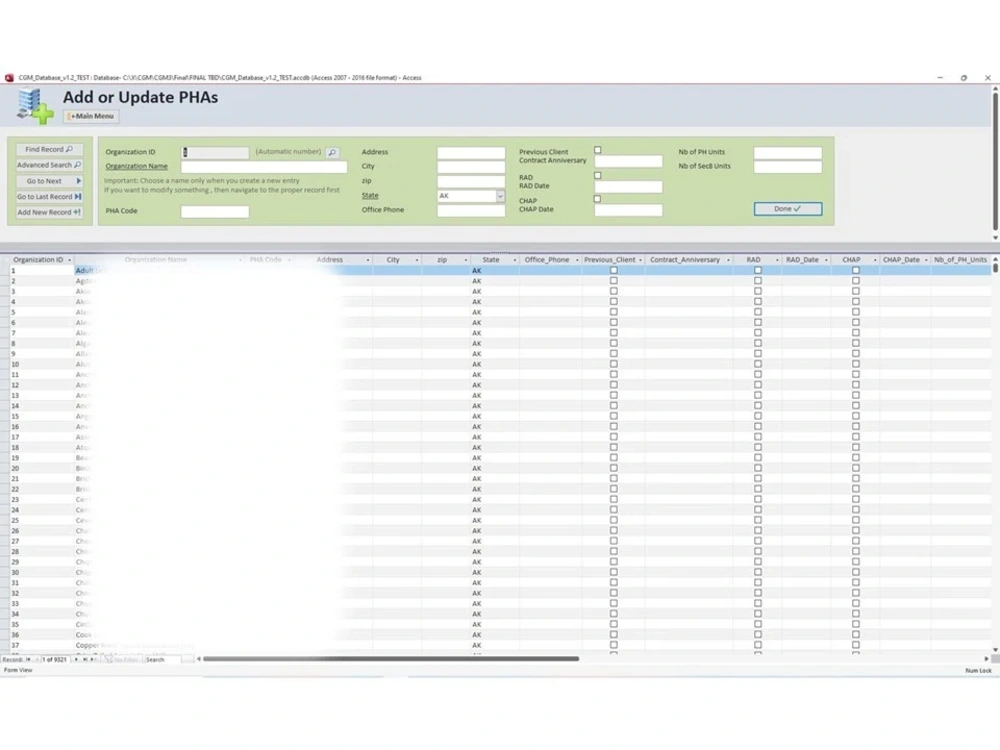The height and width of the screenshot is (750, 1000).
Task: Check the RAD checkbox on the form
Action: (x=597, y=174)
